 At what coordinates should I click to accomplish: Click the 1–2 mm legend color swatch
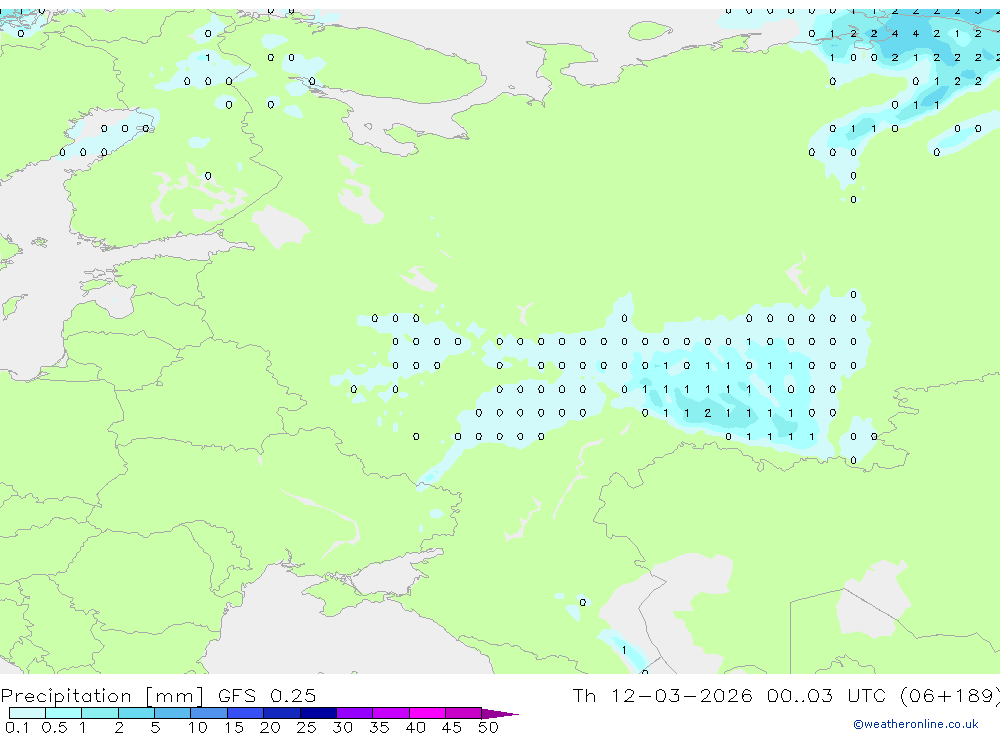(100, 713)
